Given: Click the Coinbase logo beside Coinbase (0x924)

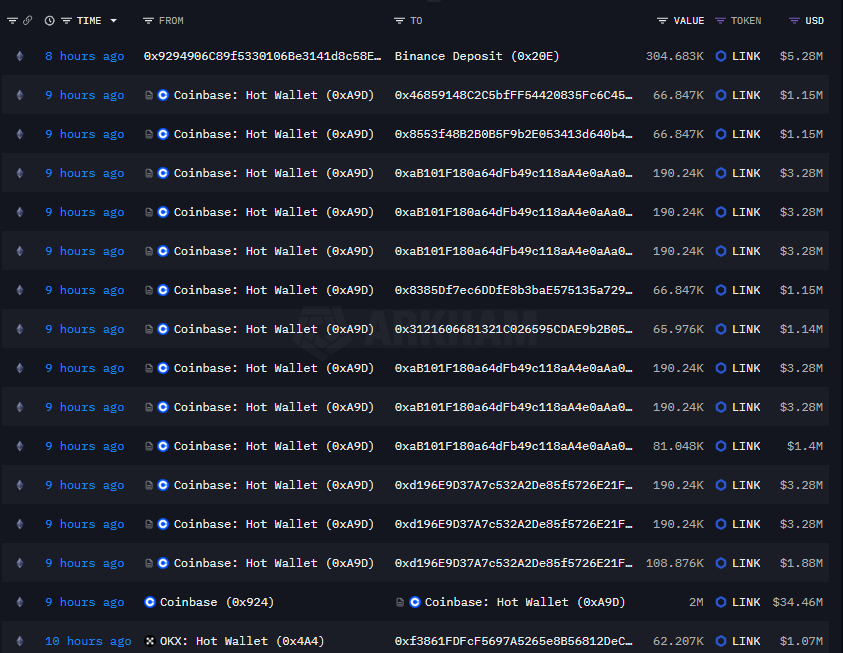Looking at the screenshot, I should pyautogui.click(x=150, y=602).
